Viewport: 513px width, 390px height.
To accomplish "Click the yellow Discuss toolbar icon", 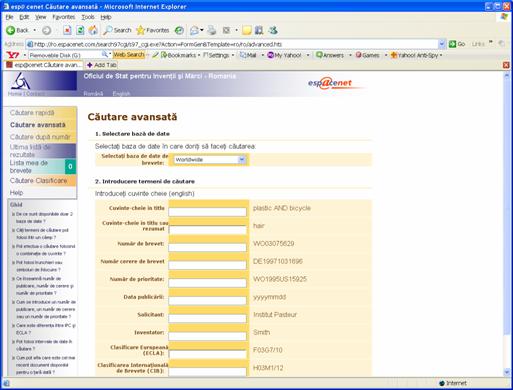I will (247, 30).
